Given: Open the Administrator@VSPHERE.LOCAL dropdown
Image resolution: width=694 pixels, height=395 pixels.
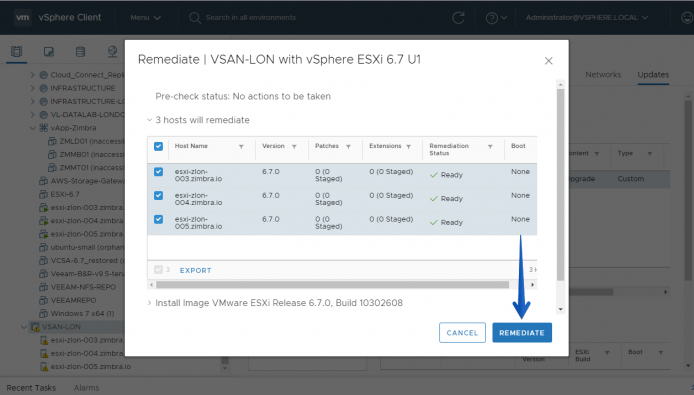Looking at the screenshot, I should click(586, 18).
